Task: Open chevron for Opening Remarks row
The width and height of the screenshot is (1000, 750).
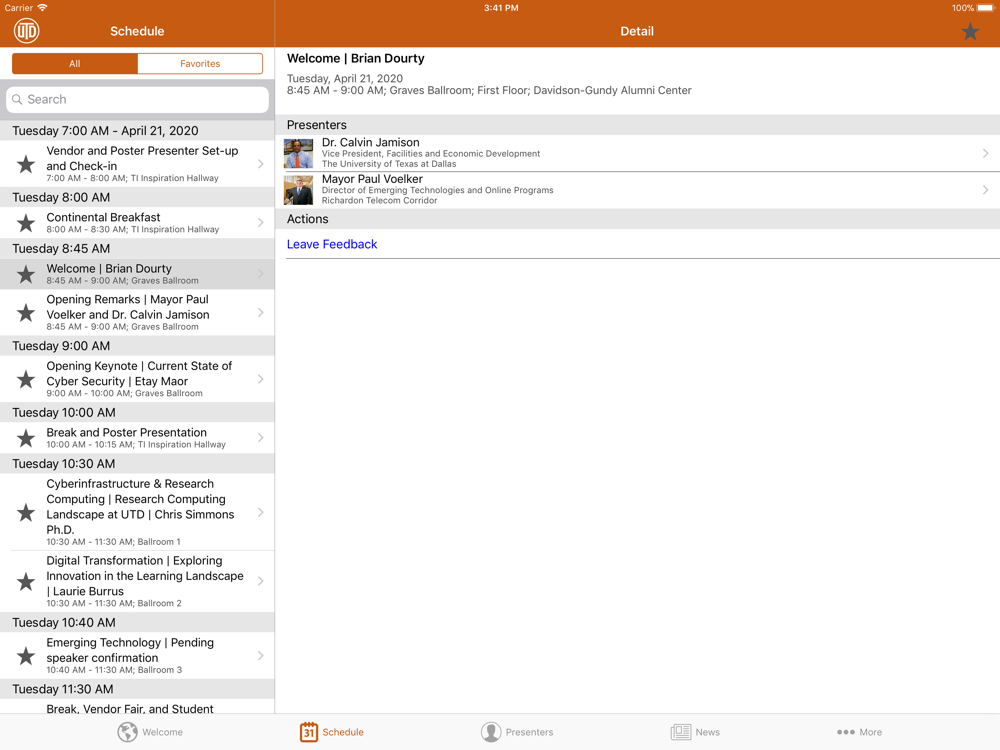Action: (x=260, y=312)
